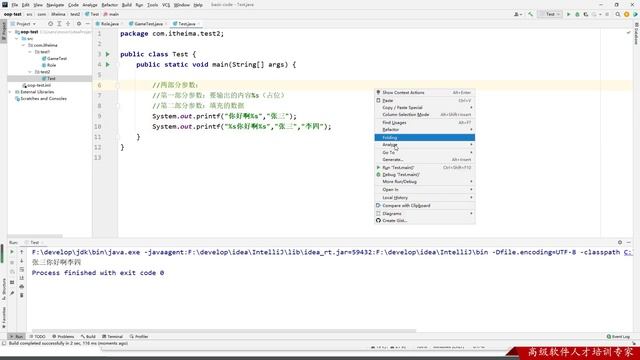Open the Test run configuration dropdown

[x=550, y=14]
